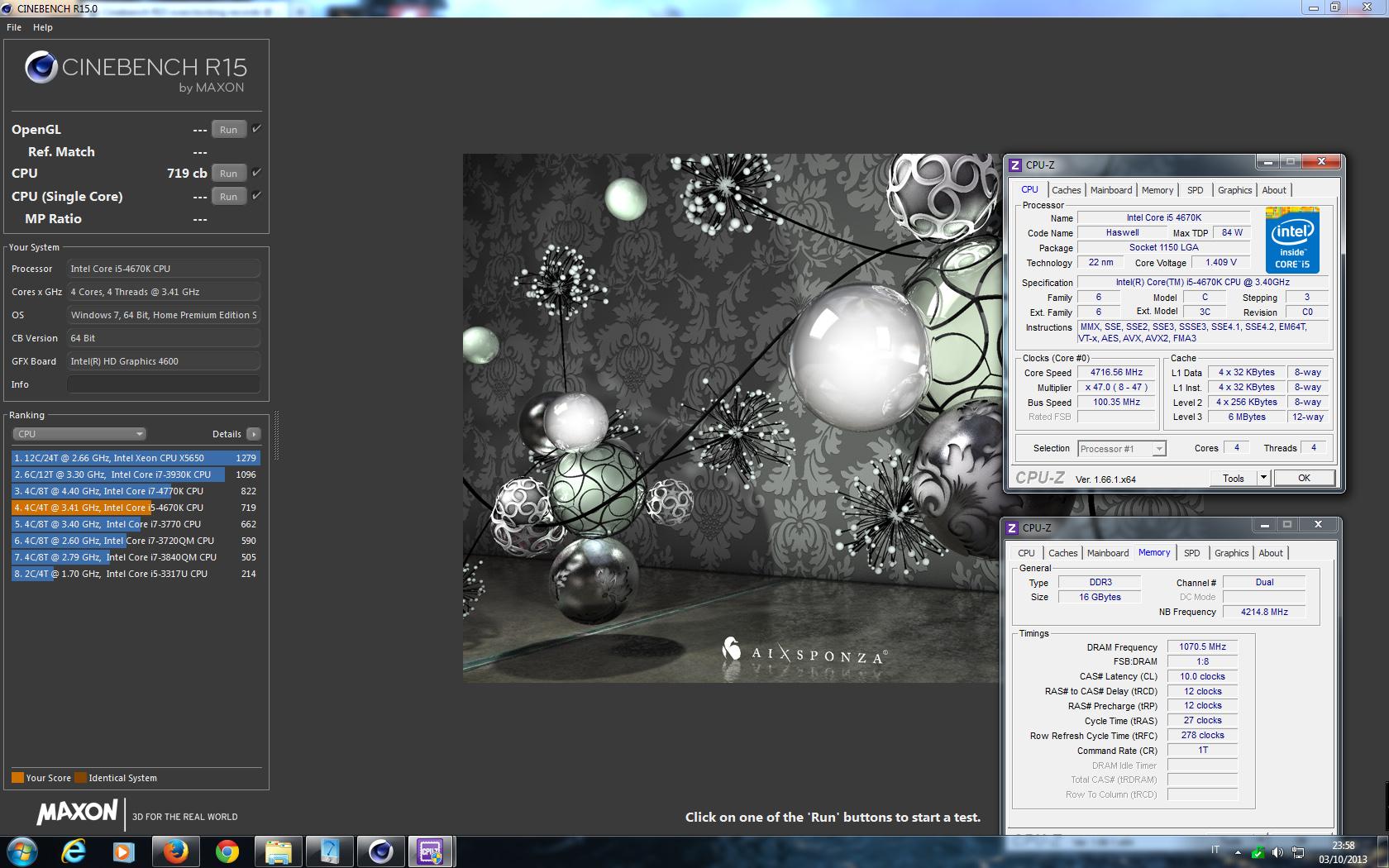The width and height of the screenshot is (1389, 868).
Task: Run the OpenGL benchmark
Action: click(x=229, y=130)
